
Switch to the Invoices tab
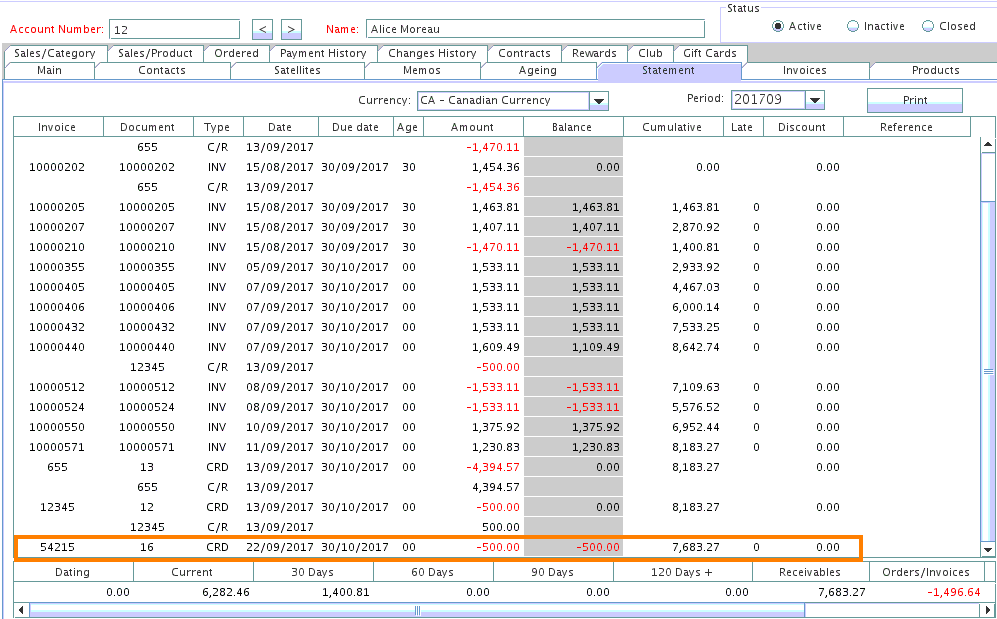click(x=804, y=71)
